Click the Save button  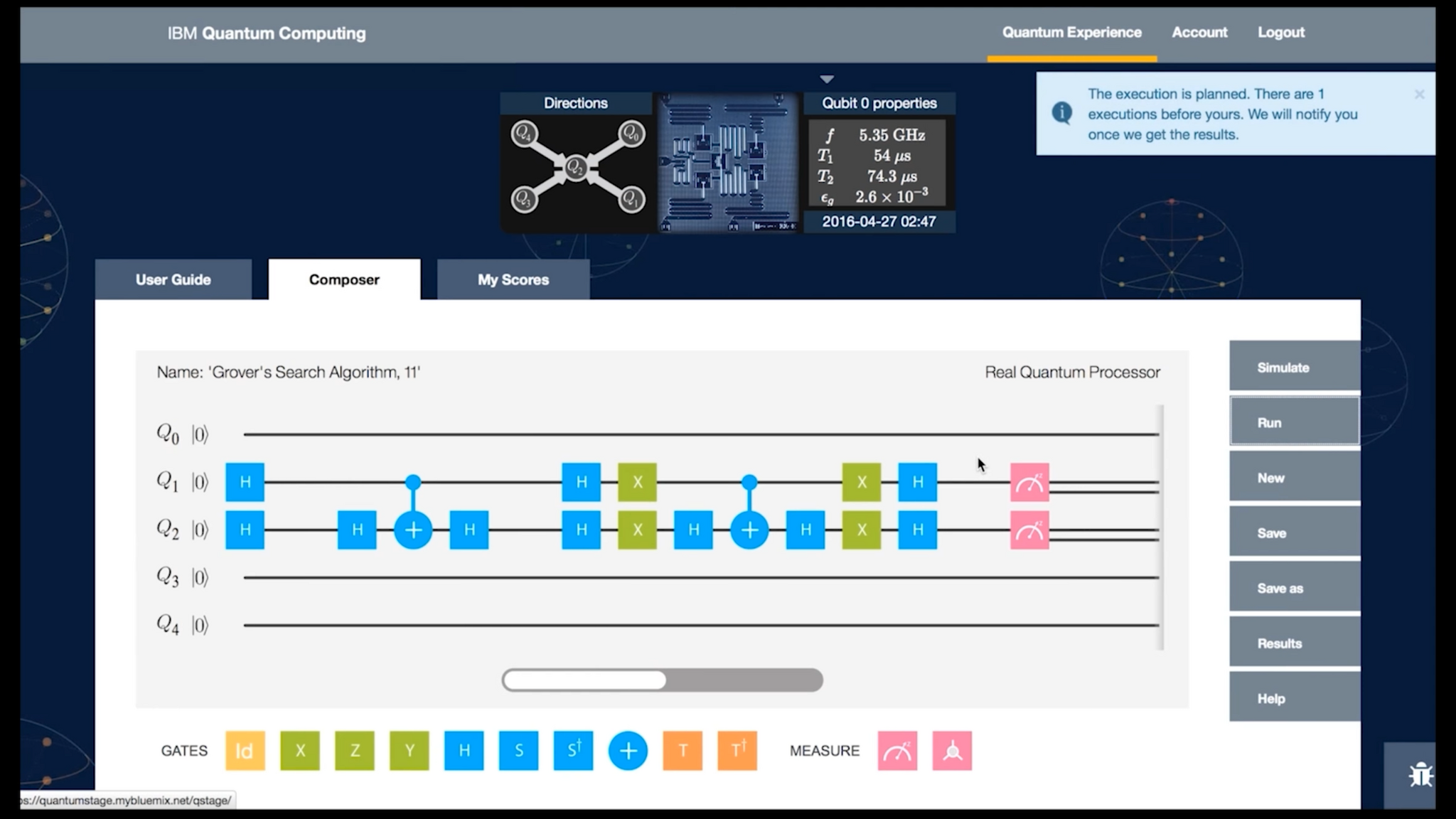[x=1295, y=532]
